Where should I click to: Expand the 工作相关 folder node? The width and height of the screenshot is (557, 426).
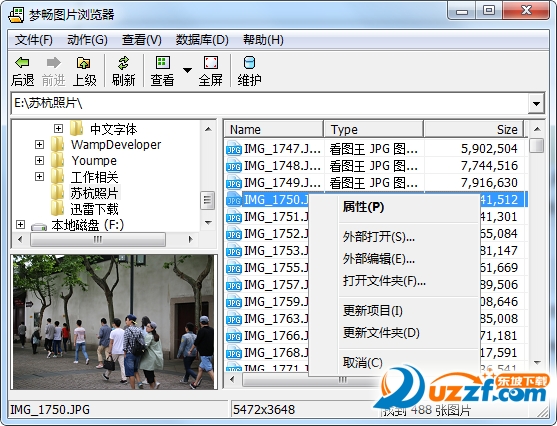[x=39, y=177]
